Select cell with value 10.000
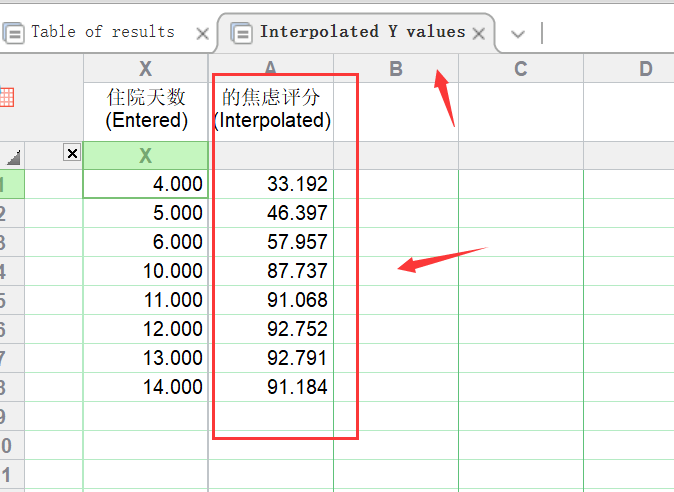674x492 pixels. click(x=146, y=271)
